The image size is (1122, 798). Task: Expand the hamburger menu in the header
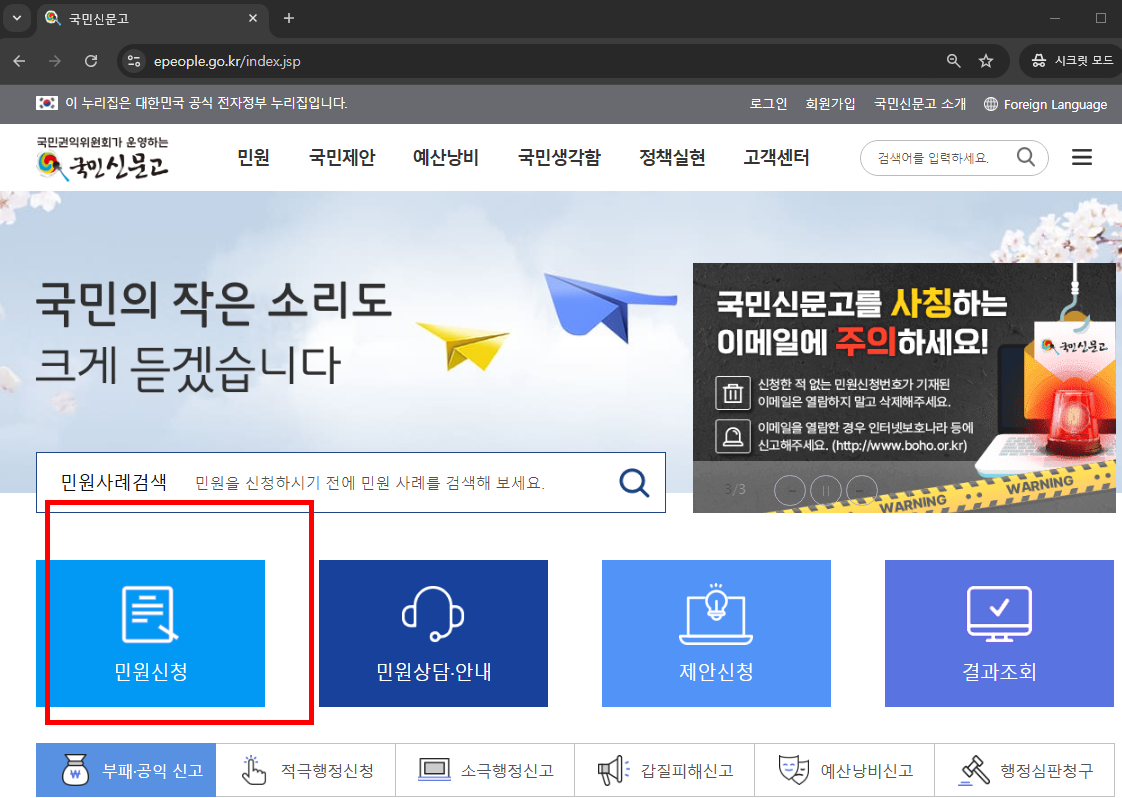click(x=1081, y=157)
